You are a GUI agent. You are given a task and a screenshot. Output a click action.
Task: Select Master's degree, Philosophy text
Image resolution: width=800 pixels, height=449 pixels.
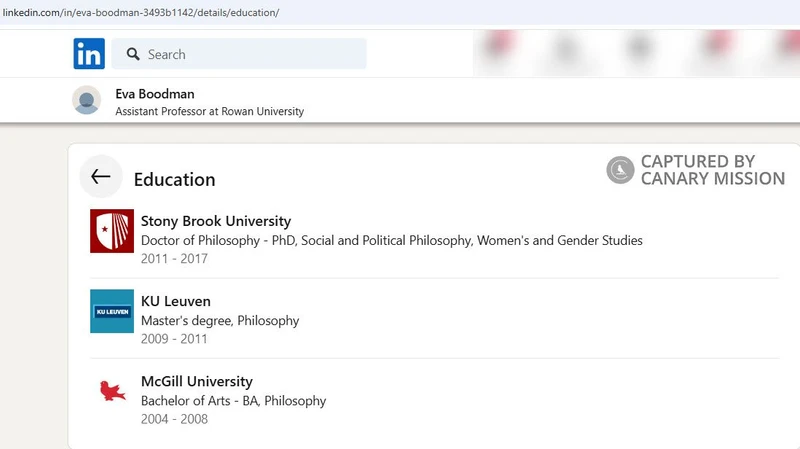click(220, 320)
